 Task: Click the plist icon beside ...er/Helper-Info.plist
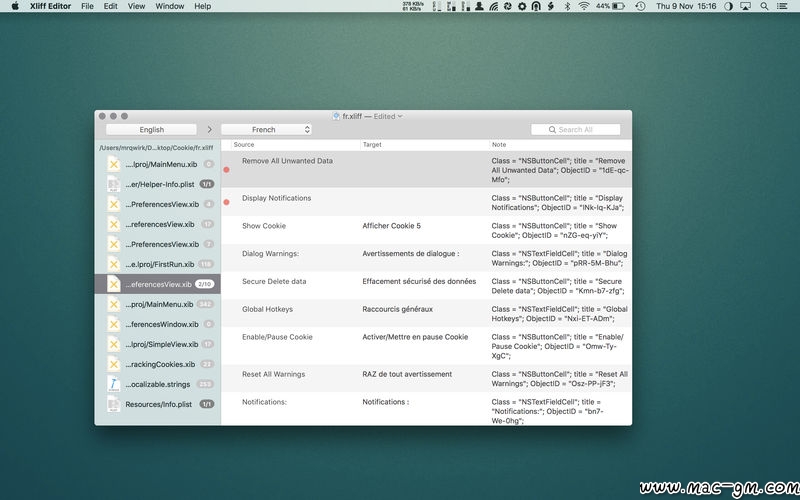click(113, 184)
